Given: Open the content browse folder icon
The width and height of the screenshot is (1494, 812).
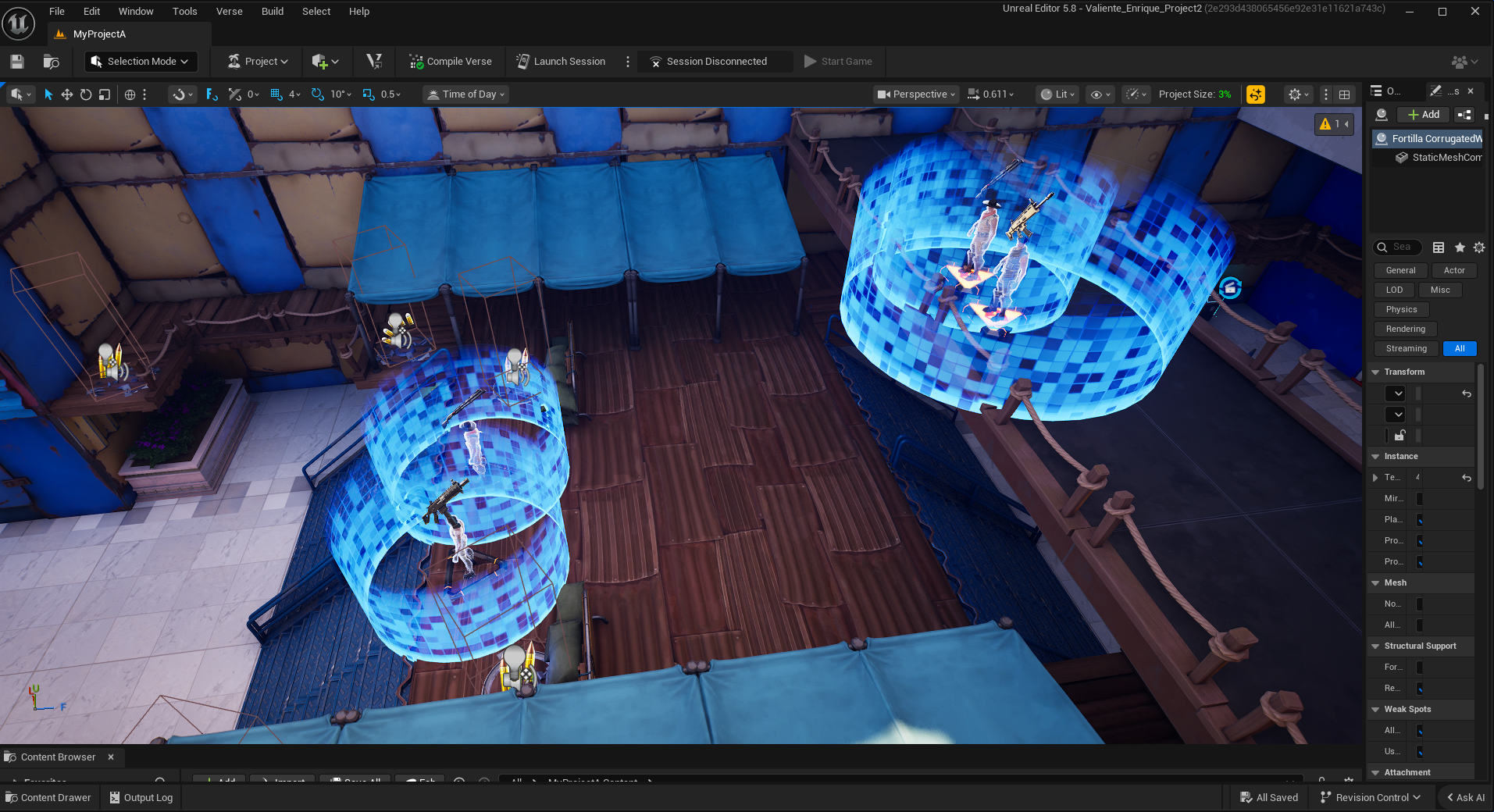Looking at the screenshot, I should click(x=52, y=62).
